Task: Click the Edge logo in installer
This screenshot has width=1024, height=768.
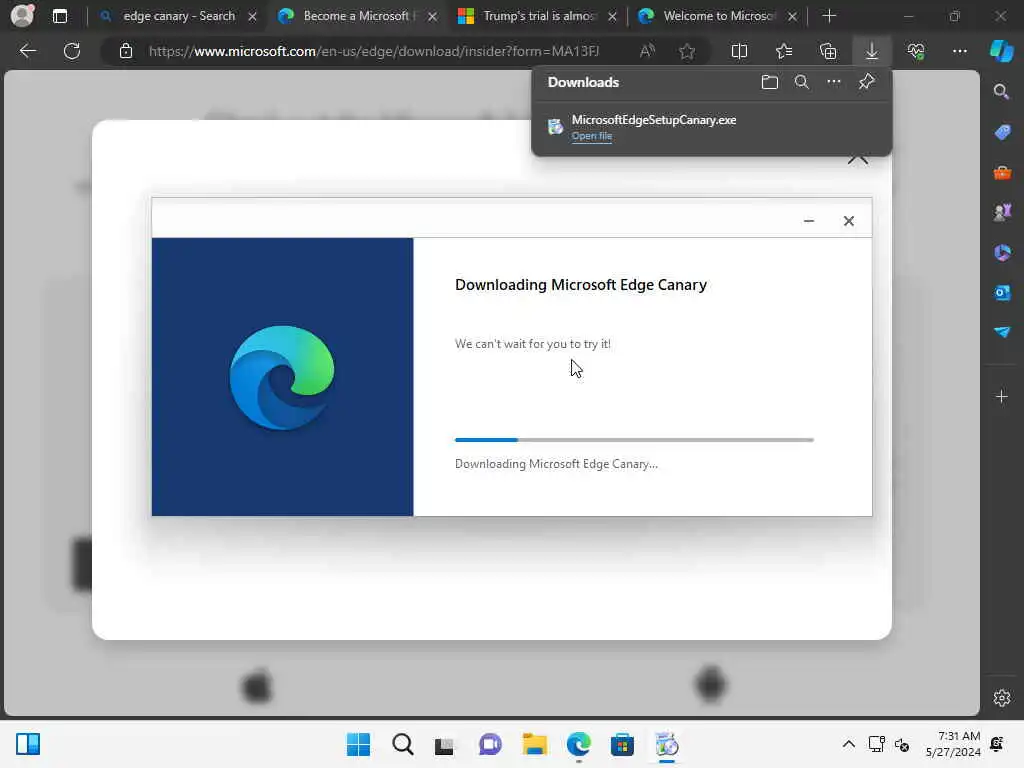Action: tap(282, 377)
